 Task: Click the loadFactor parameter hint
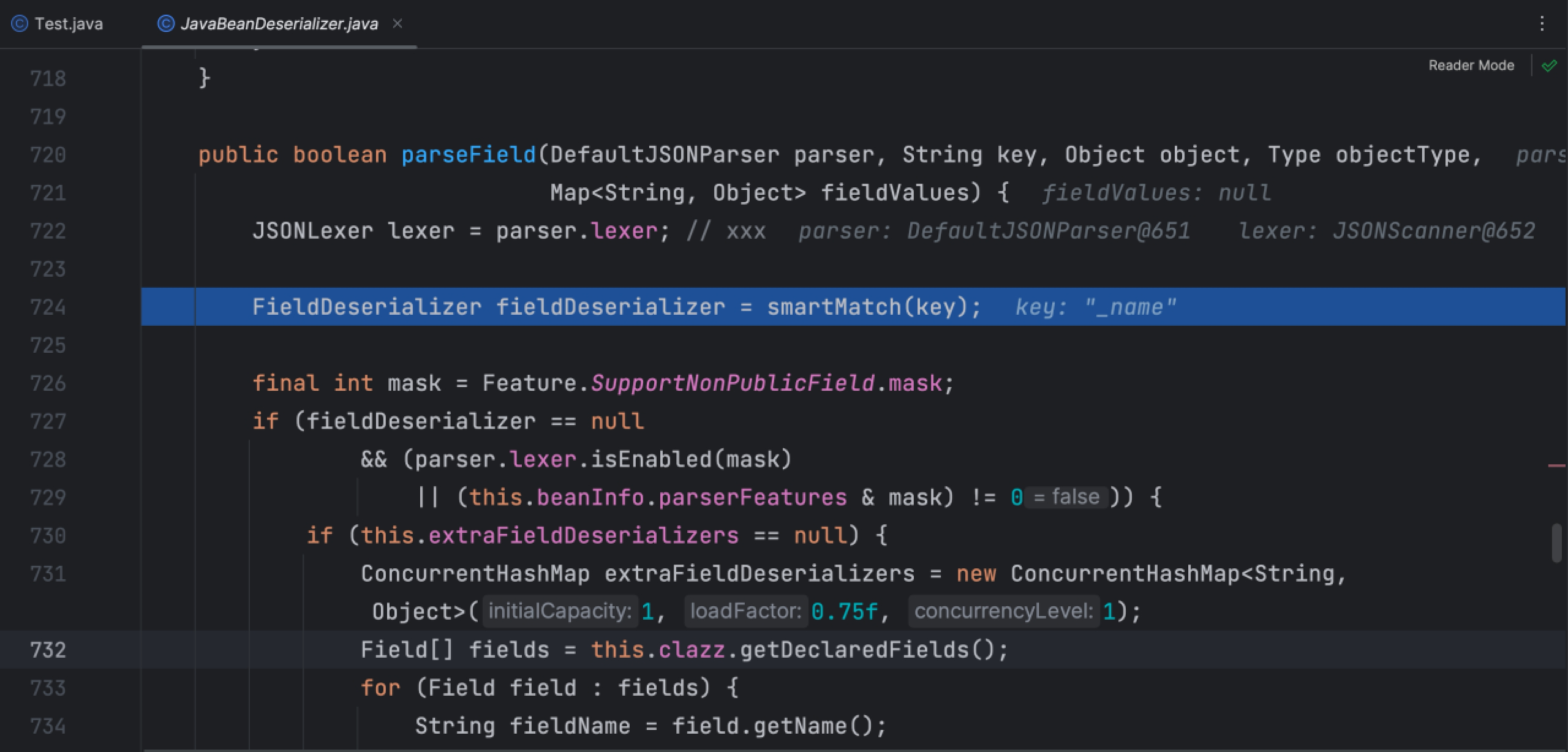click(x=745, y=611)
